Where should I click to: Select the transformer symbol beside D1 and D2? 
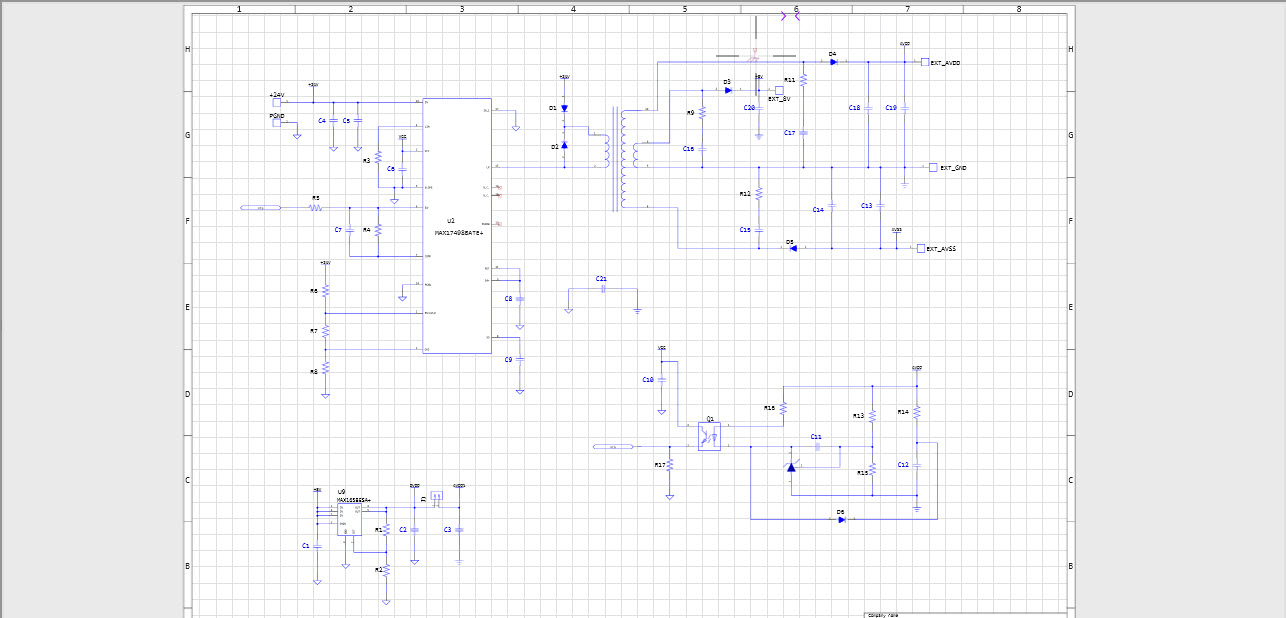622,160
